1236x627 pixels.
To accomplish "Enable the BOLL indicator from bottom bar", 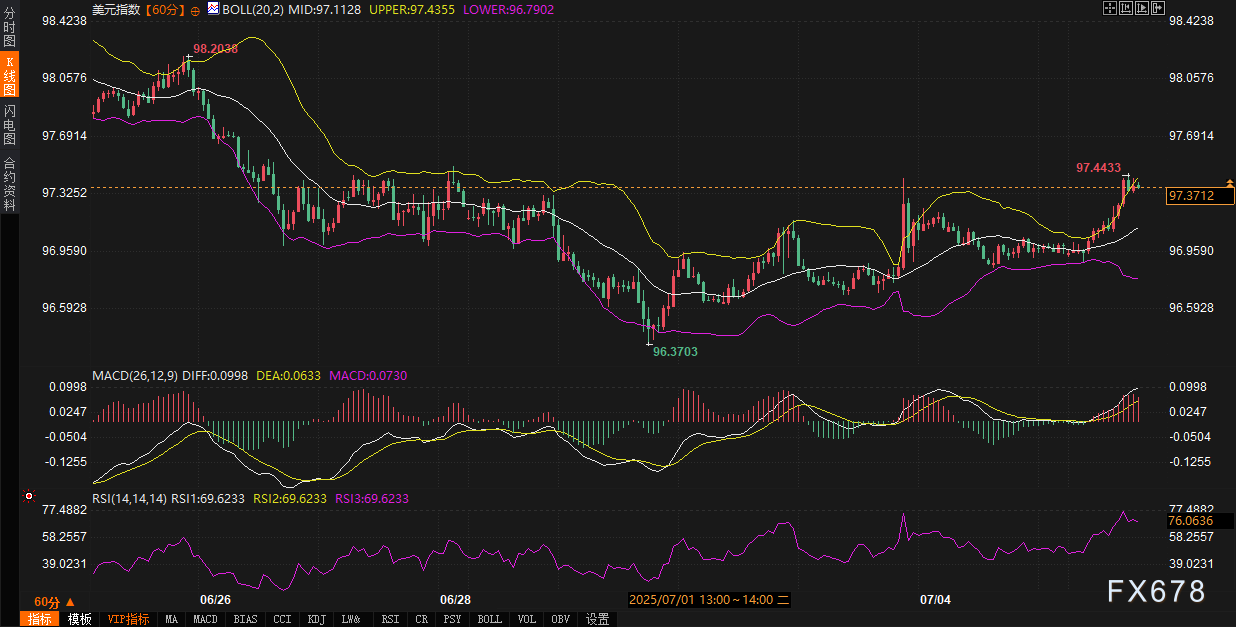I will pyautogui.click(x=489, y=619).
